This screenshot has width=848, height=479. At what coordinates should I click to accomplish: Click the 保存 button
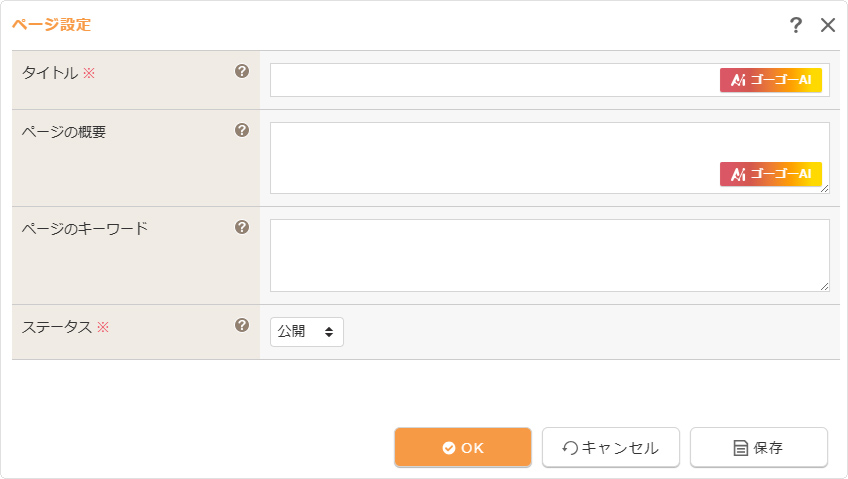click(x=758, y=448)
